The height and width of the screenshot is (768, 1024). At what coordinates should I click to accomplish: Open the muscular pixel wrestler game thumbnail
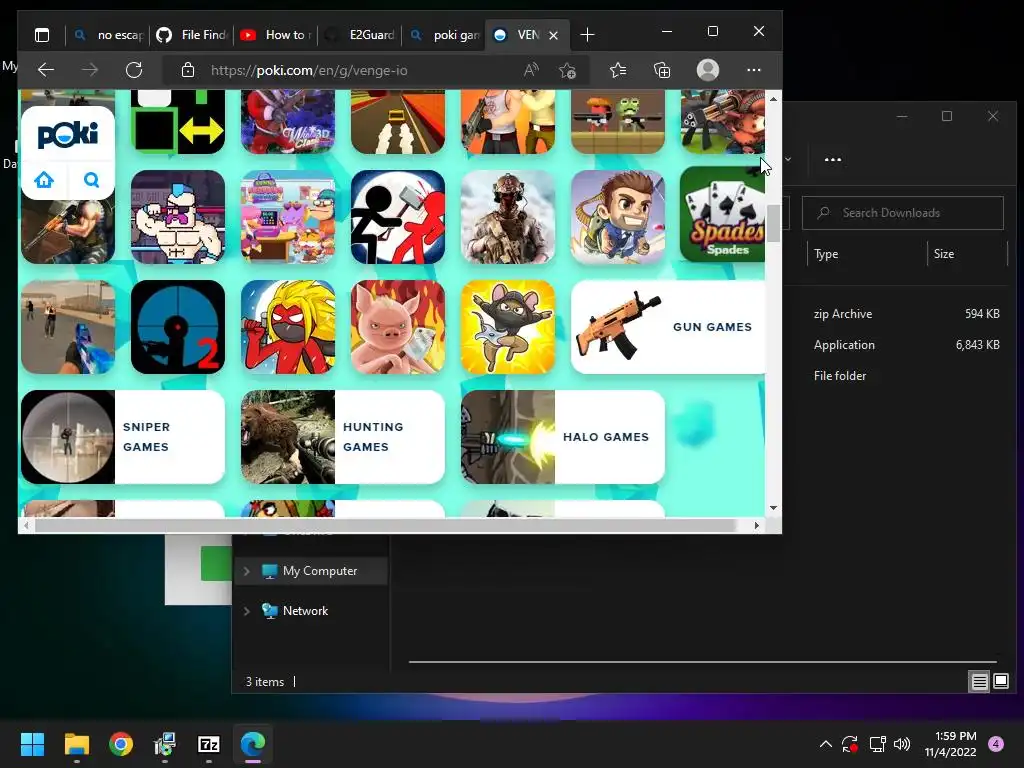(178, 217)
